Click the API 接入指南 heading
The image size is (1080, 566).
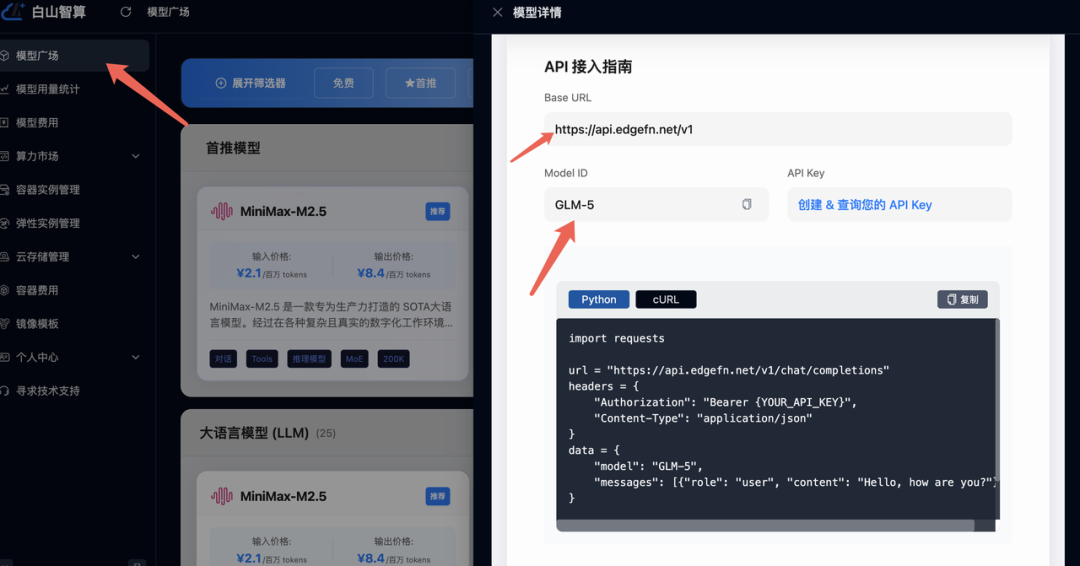click(x=588, y=67)
